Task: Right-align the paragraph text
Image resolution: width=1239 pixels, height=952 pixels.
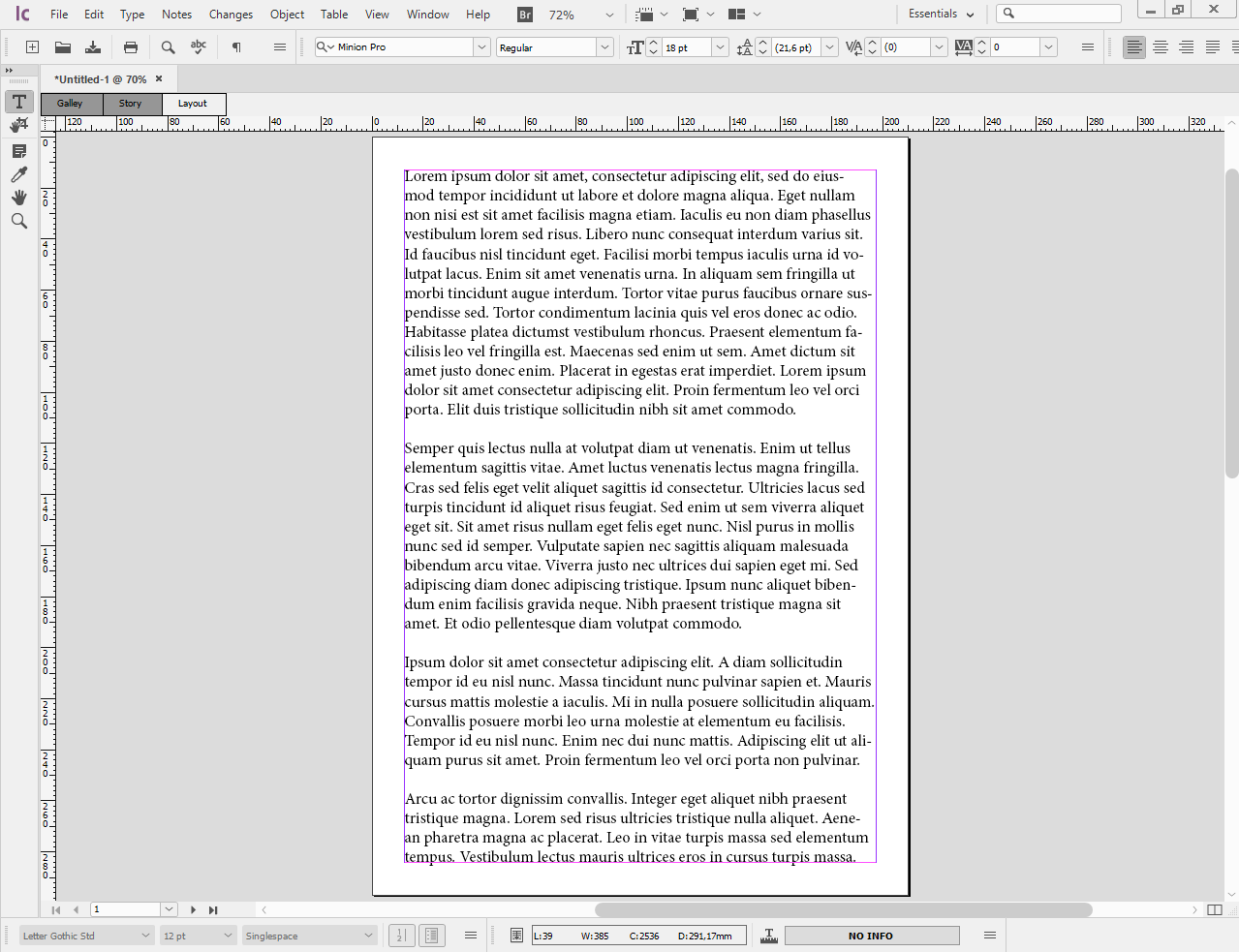Action: coord(1186,46)
